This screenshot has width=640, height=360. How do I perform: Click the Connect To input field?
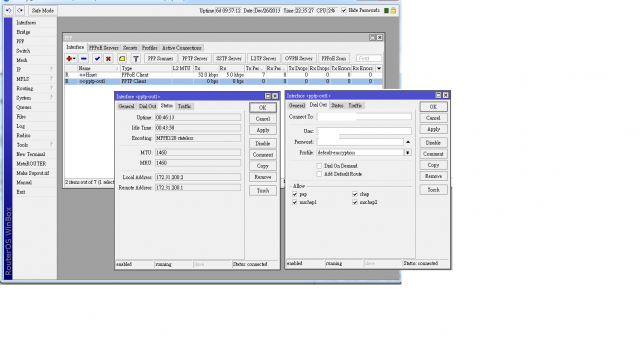(x=364, y=117)
